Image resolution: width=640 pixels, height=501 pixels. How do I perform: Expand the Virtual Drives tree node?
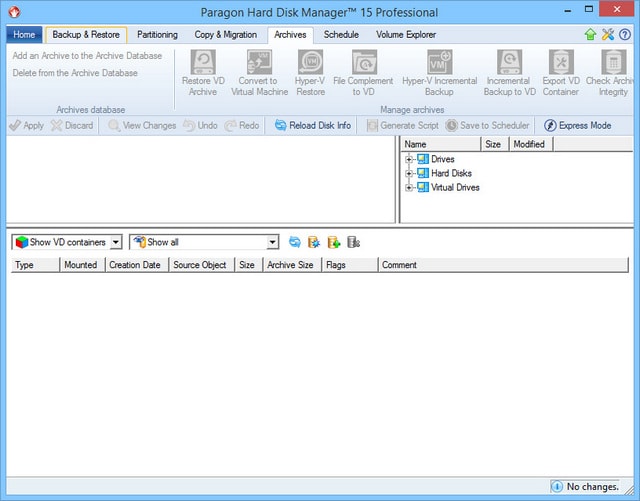[409, 188]
